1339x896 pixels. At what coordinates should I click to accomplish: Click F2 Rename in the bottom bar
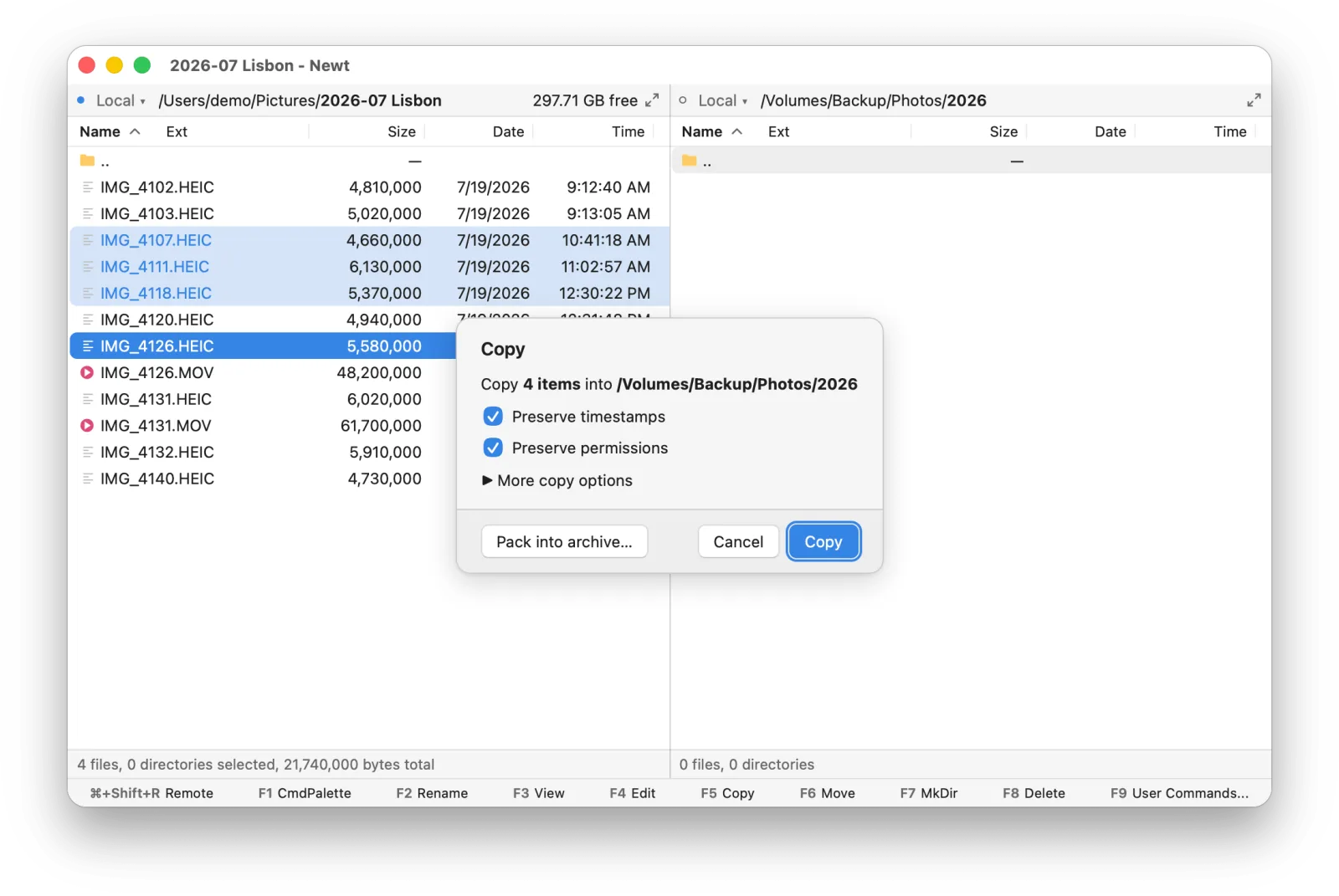point(432,793)
